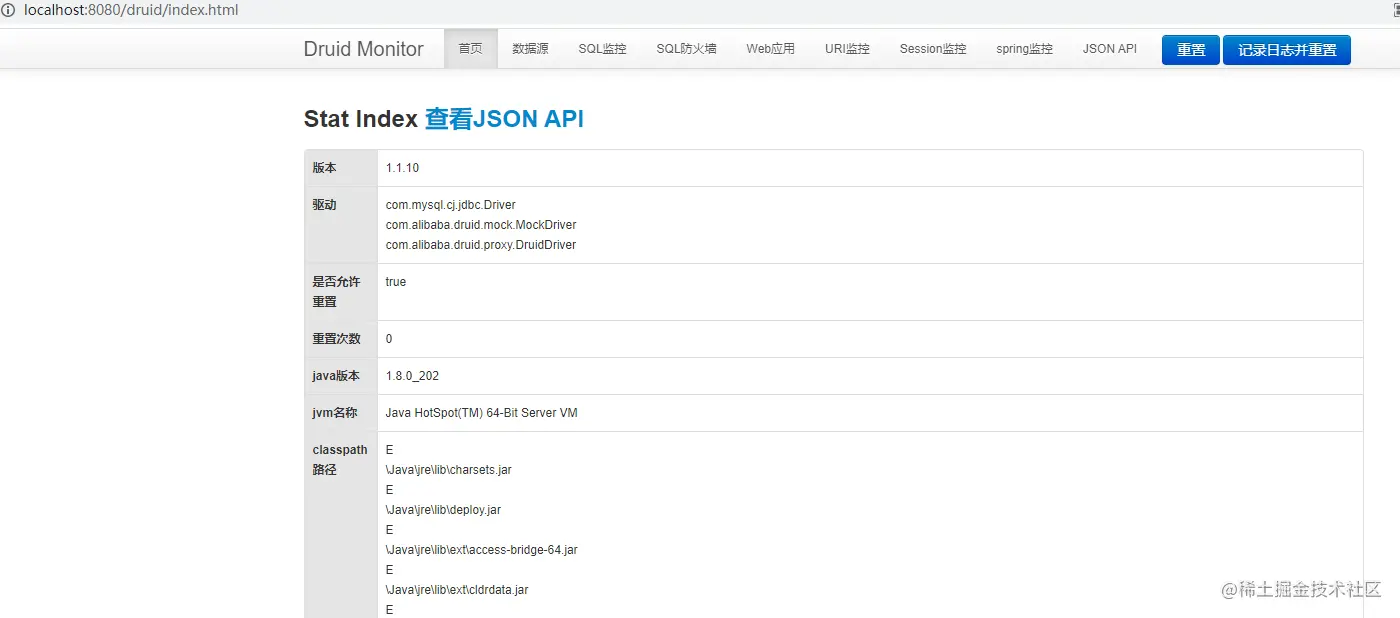The height and width of the screenshot is (618, 1400).
Task: Click the Druid Monitor brand title
Action: [364, 49]
